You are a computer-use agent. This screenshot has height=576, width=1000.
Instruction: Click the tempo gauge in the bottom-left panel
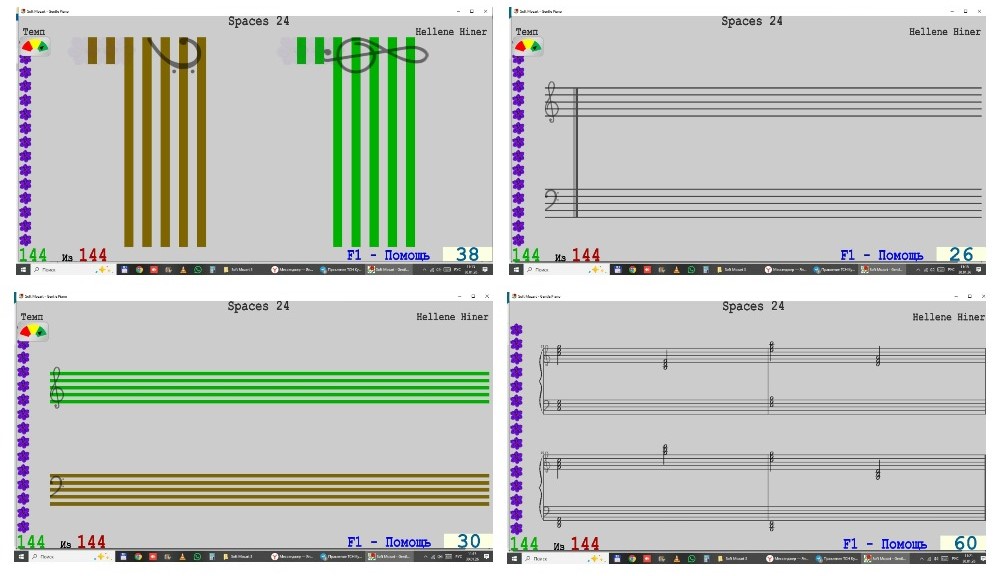34,331
